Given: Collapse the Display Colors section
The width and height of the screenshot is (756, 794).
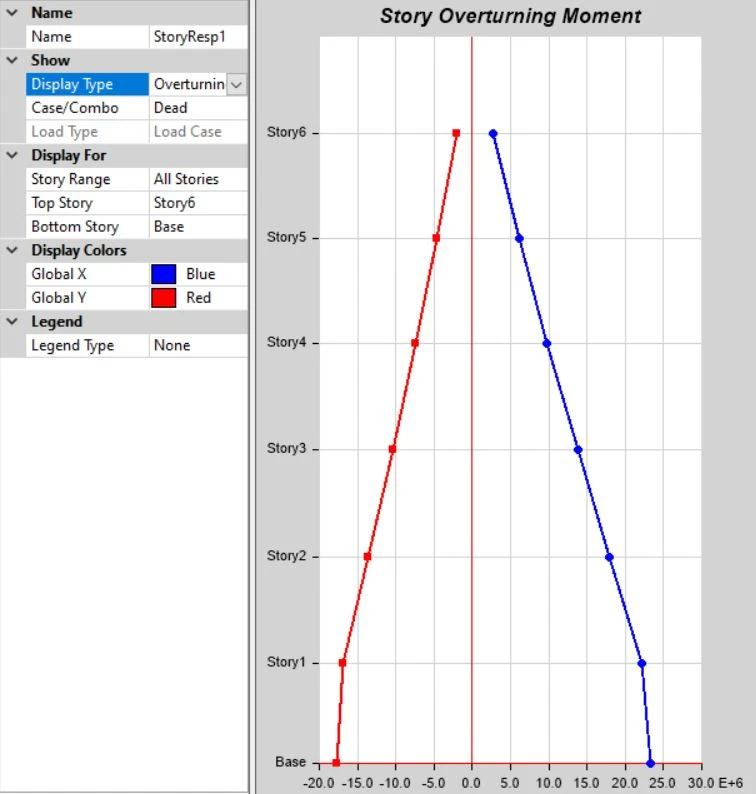Looking at the screenshot, I should (11, 250).
